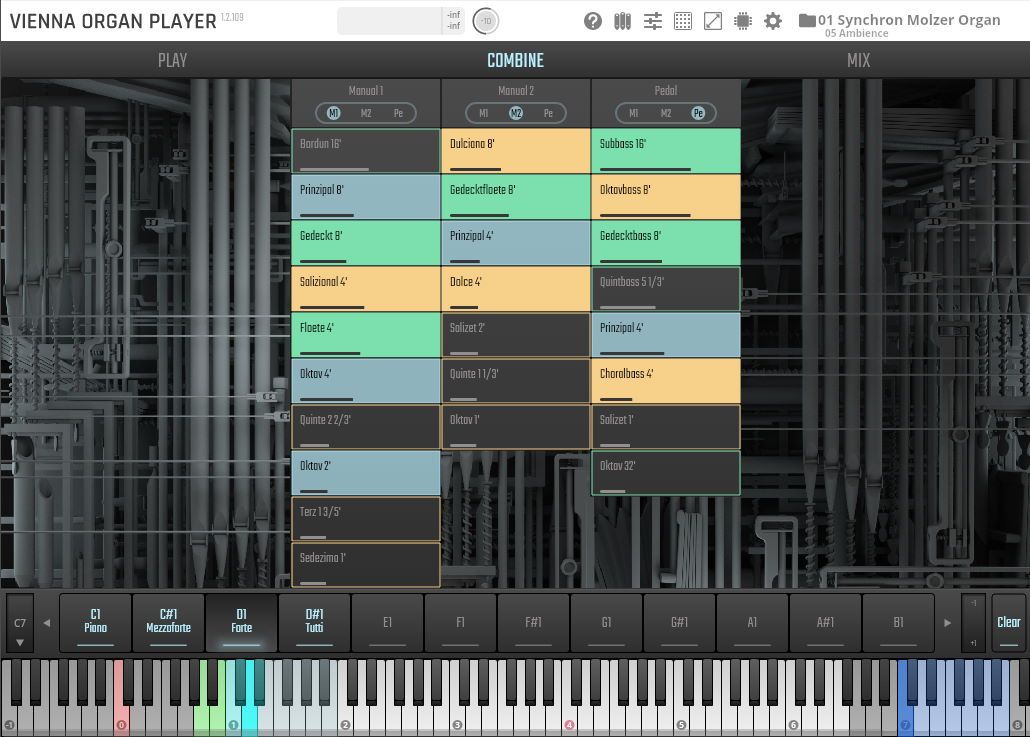Enable the Oktav 32' pedal stop
The height and width of the screenshot is (737, 1030).
tap(666, 472)
